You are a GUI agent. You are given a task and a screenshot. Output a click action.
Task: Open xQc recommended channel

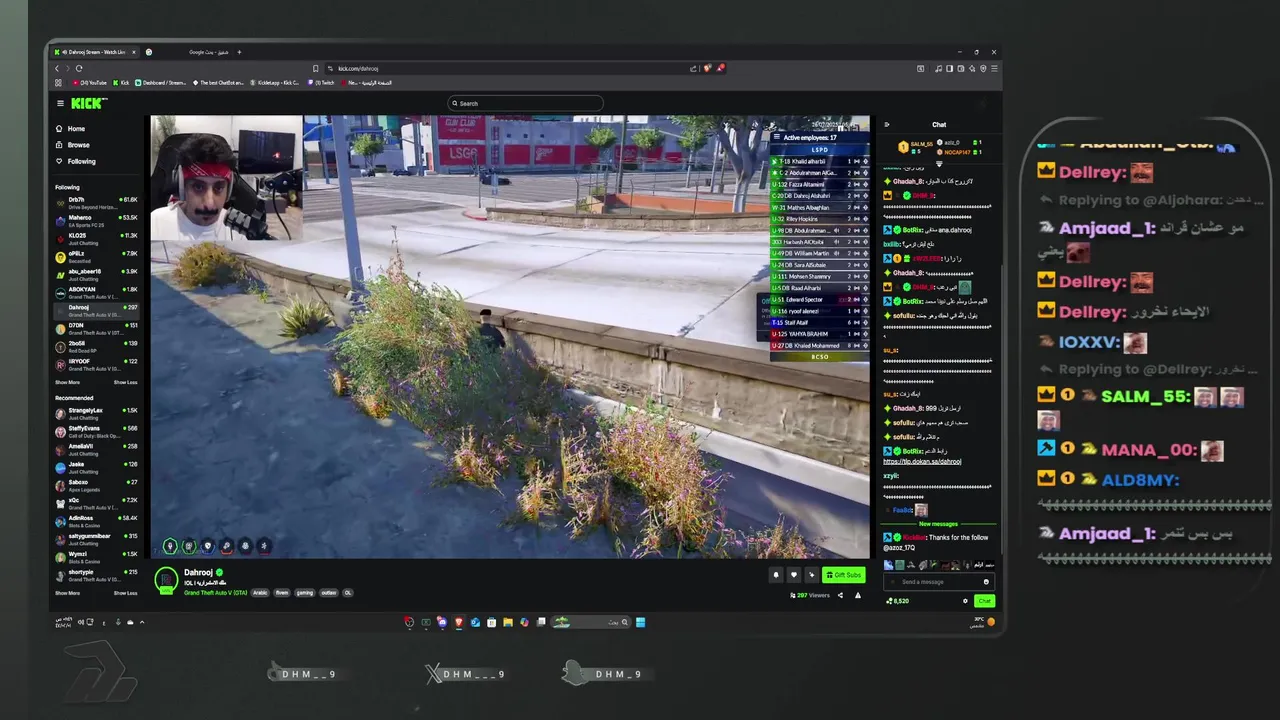point(96,502)
